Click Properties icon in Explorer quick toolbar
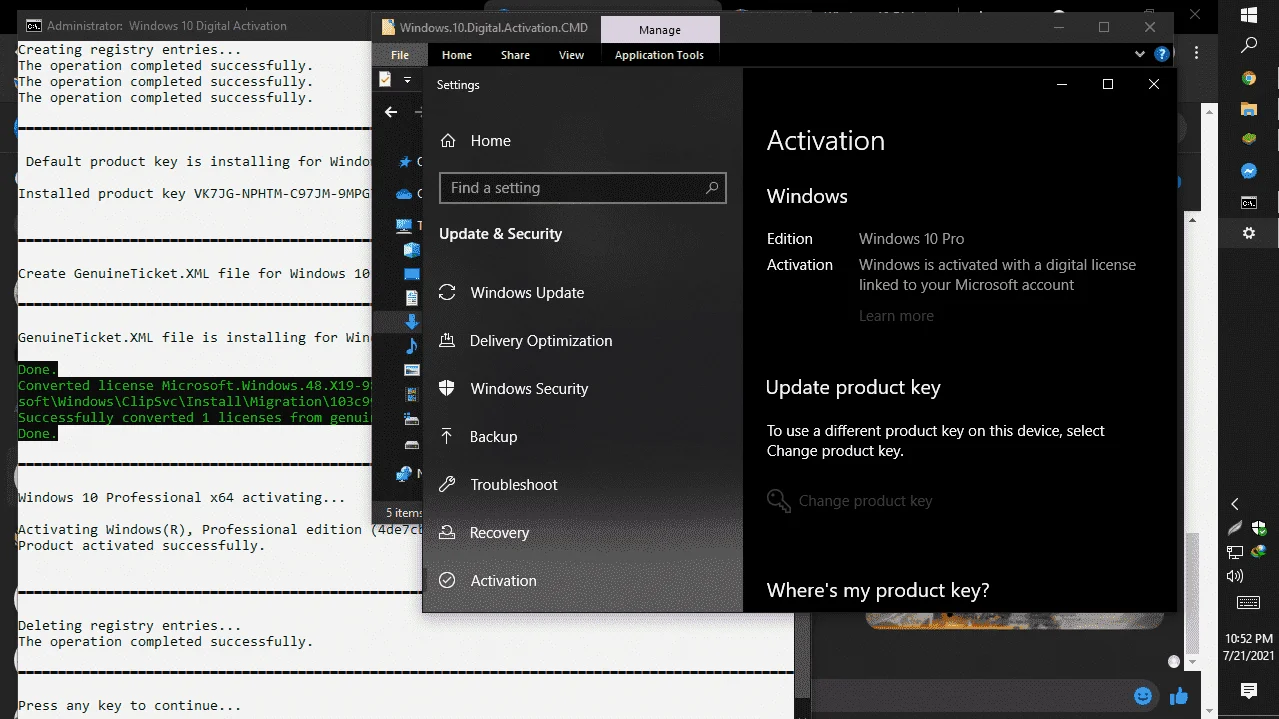Screen dimensions: 1279x719 (x=385, y=79)
